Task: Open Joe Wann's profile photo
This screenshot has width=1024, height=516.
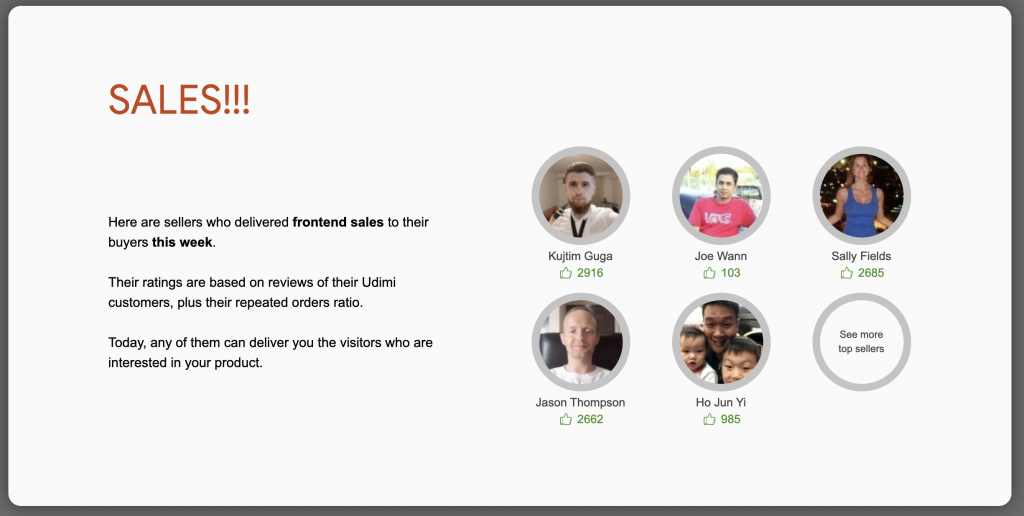Action: point(721,195)
